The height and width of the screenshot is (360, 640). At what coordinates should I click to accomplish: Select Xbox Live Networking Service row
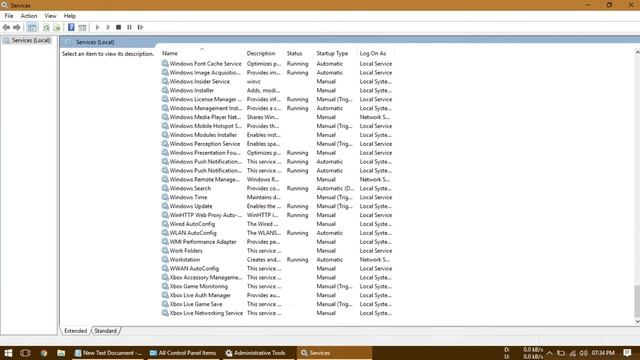click(277, 313)
